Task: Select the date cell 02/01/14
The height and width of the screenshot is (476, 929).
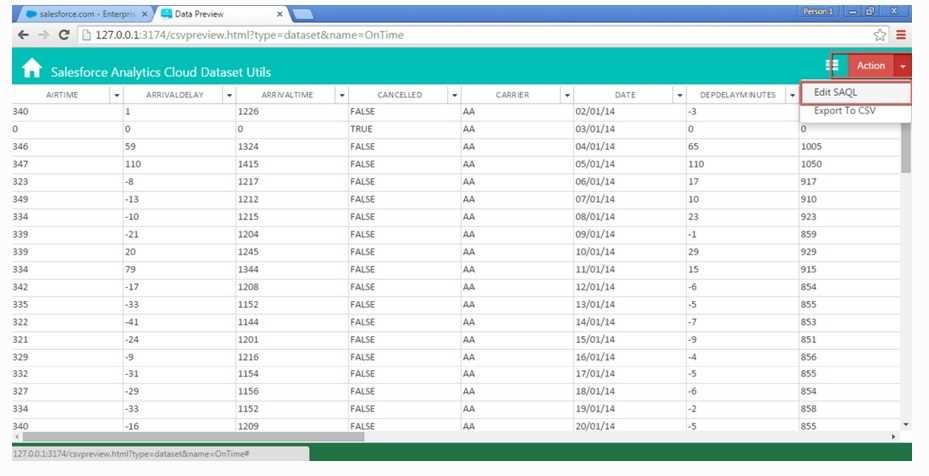Action: click(630, 111)
